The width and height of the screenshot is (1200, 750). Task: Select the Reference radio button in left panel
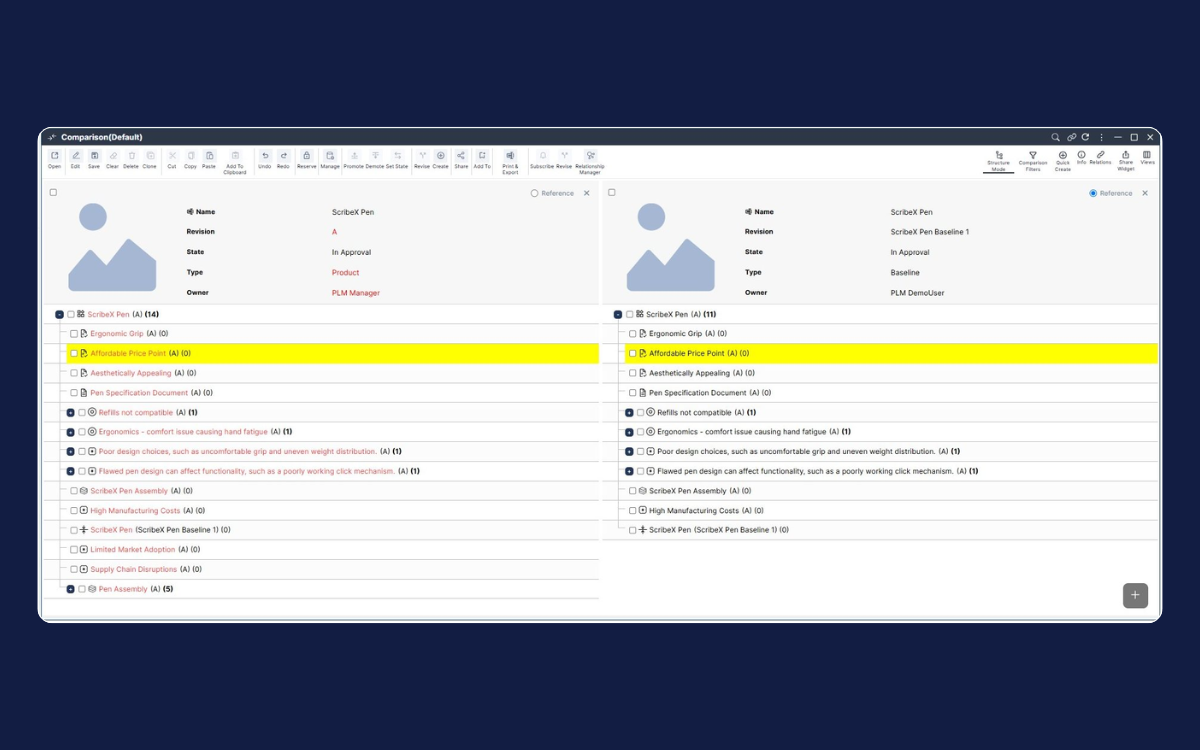tap(535, 193)
